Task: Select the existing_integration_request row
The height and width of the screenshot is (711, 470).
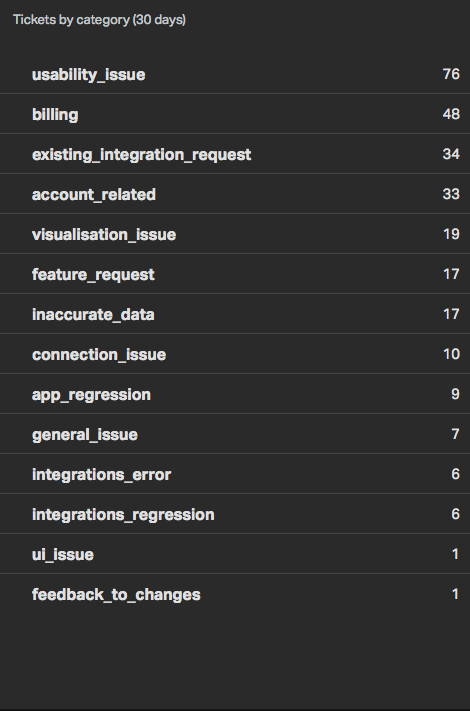Action: 235,154
